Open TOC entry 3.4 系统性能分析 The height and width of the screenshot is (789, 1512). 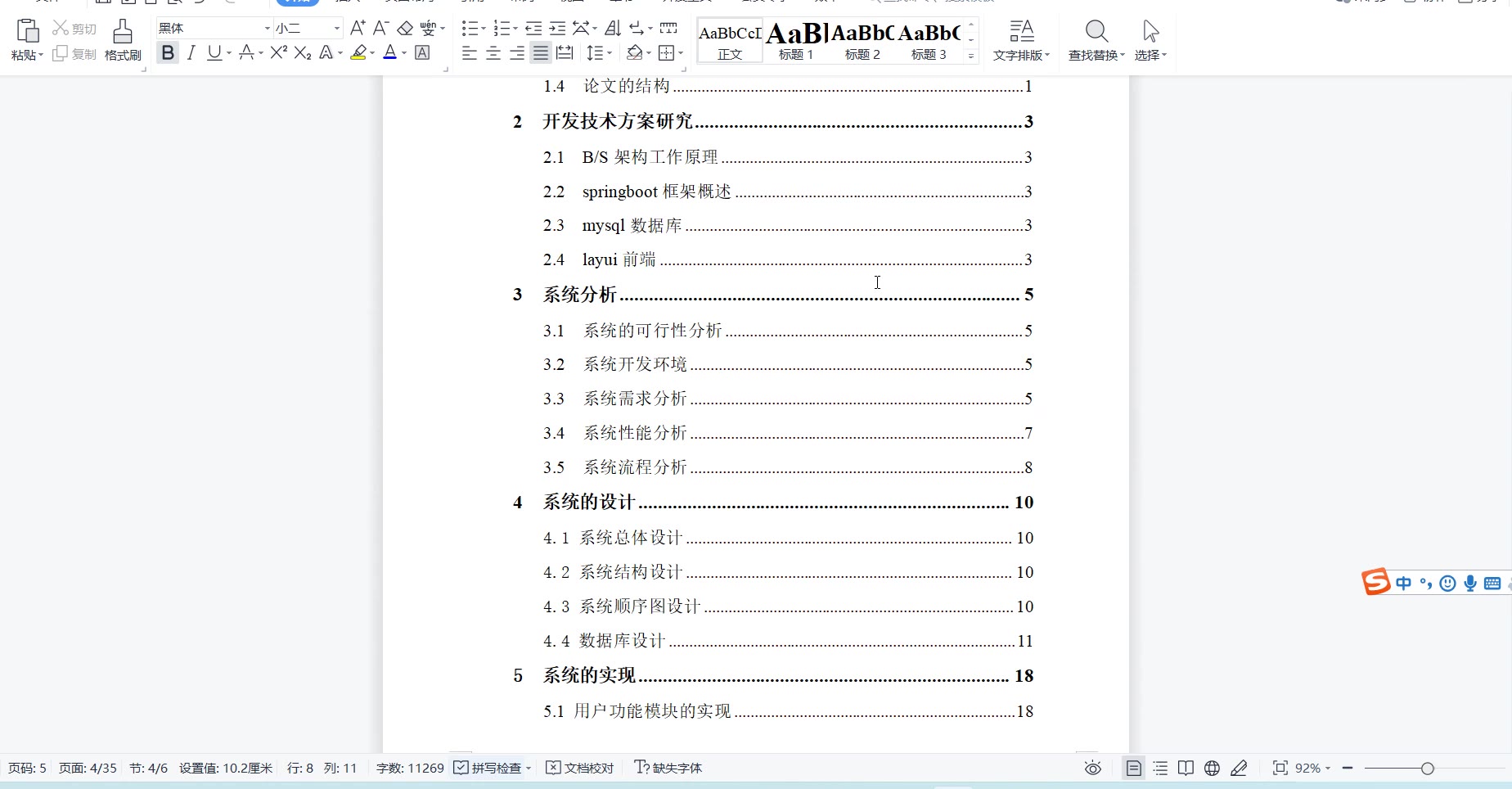788,433
